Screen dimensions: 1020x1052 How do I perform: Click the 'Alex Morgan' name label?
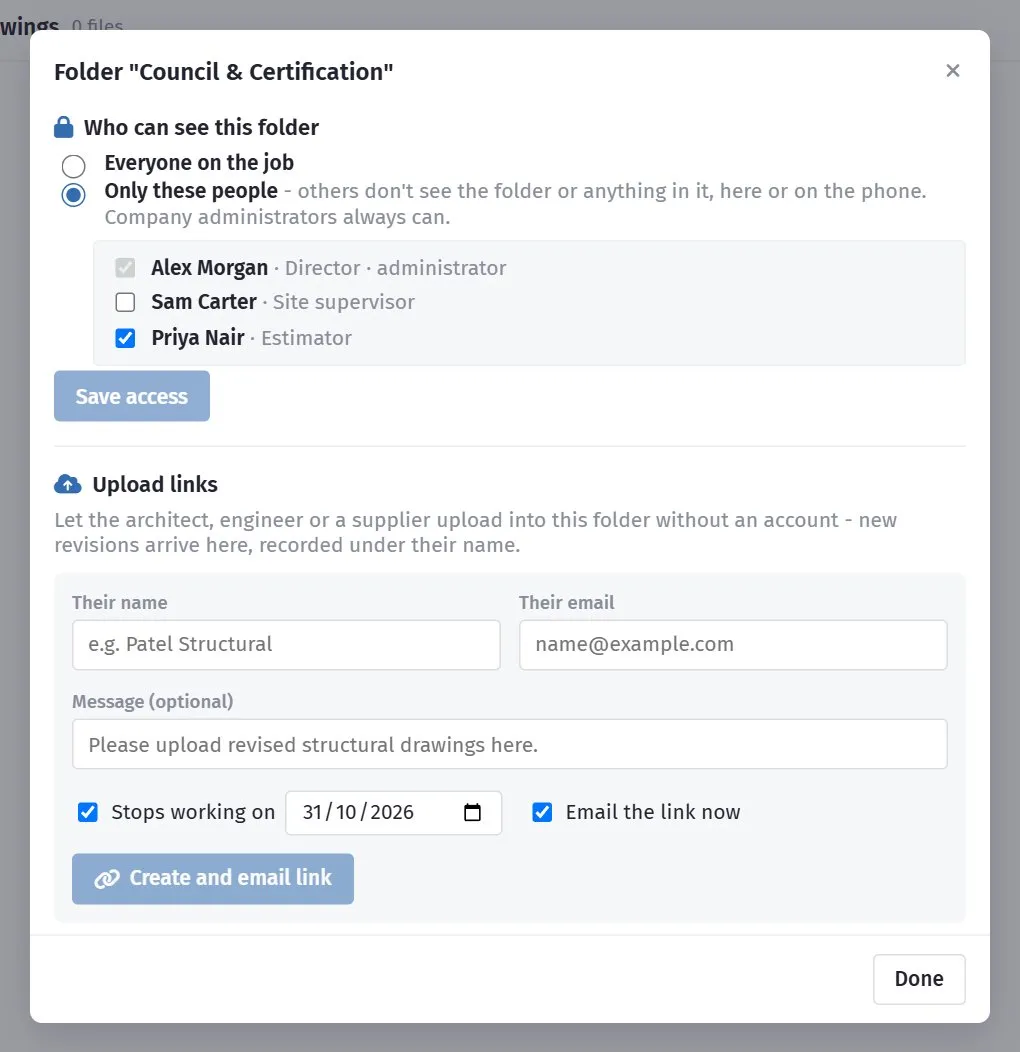(209, 268)
